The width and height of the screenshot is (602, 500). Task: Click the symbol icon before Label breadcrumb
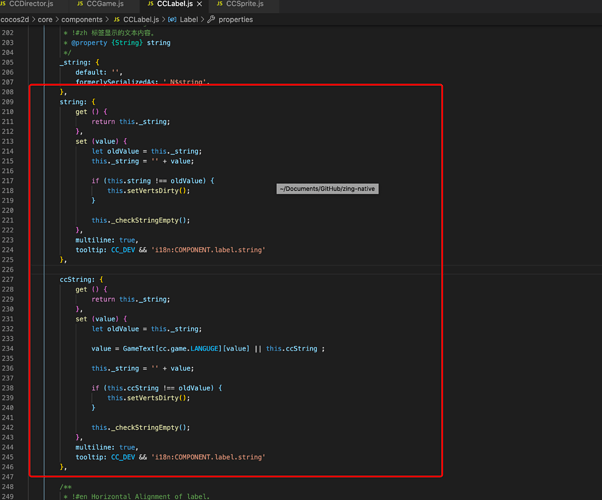pyautogui.click(x=172, y=20)
